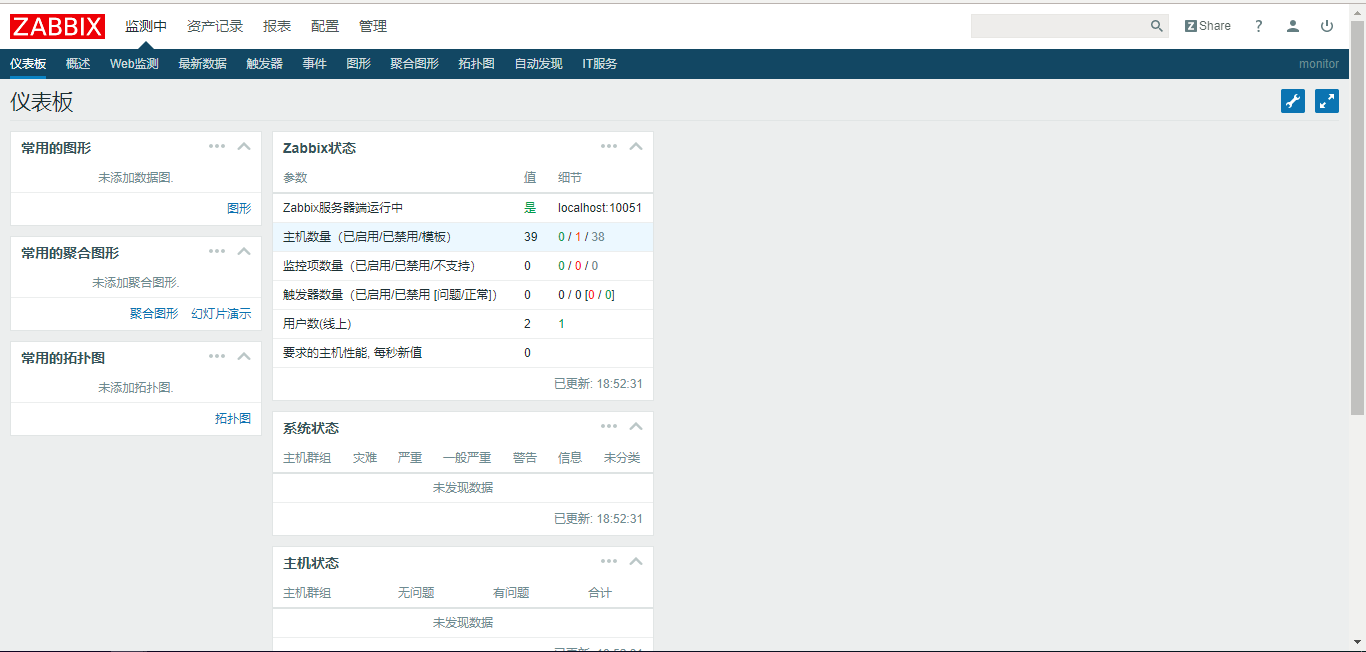The width and height of the screenshot is (1366, 652).
Task: Click the 未分类 column header in 系统状态
Action: pyautogui.click(x=622, y=458)
